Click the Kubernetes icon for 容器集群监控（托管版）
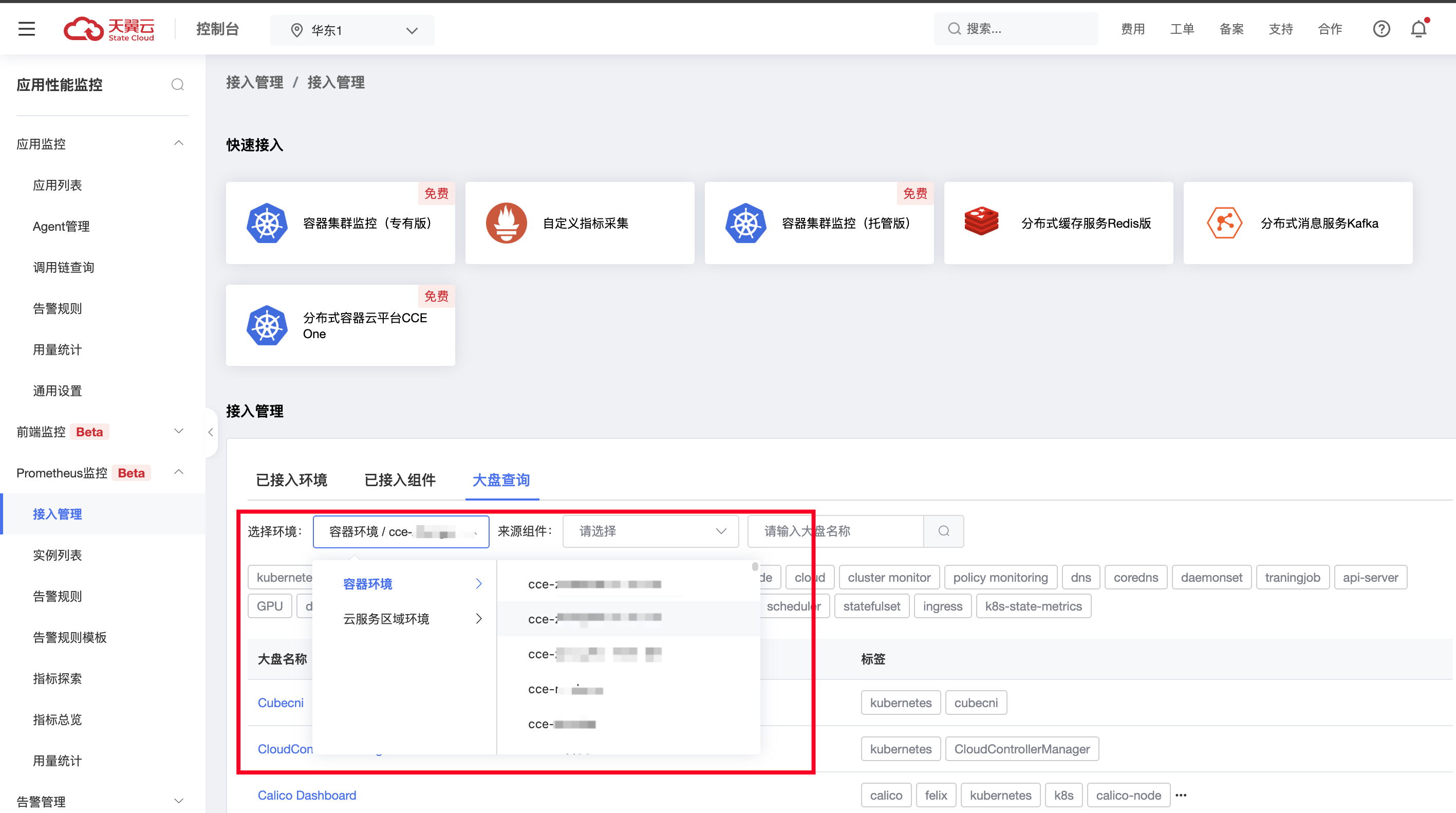 (745, 224)
